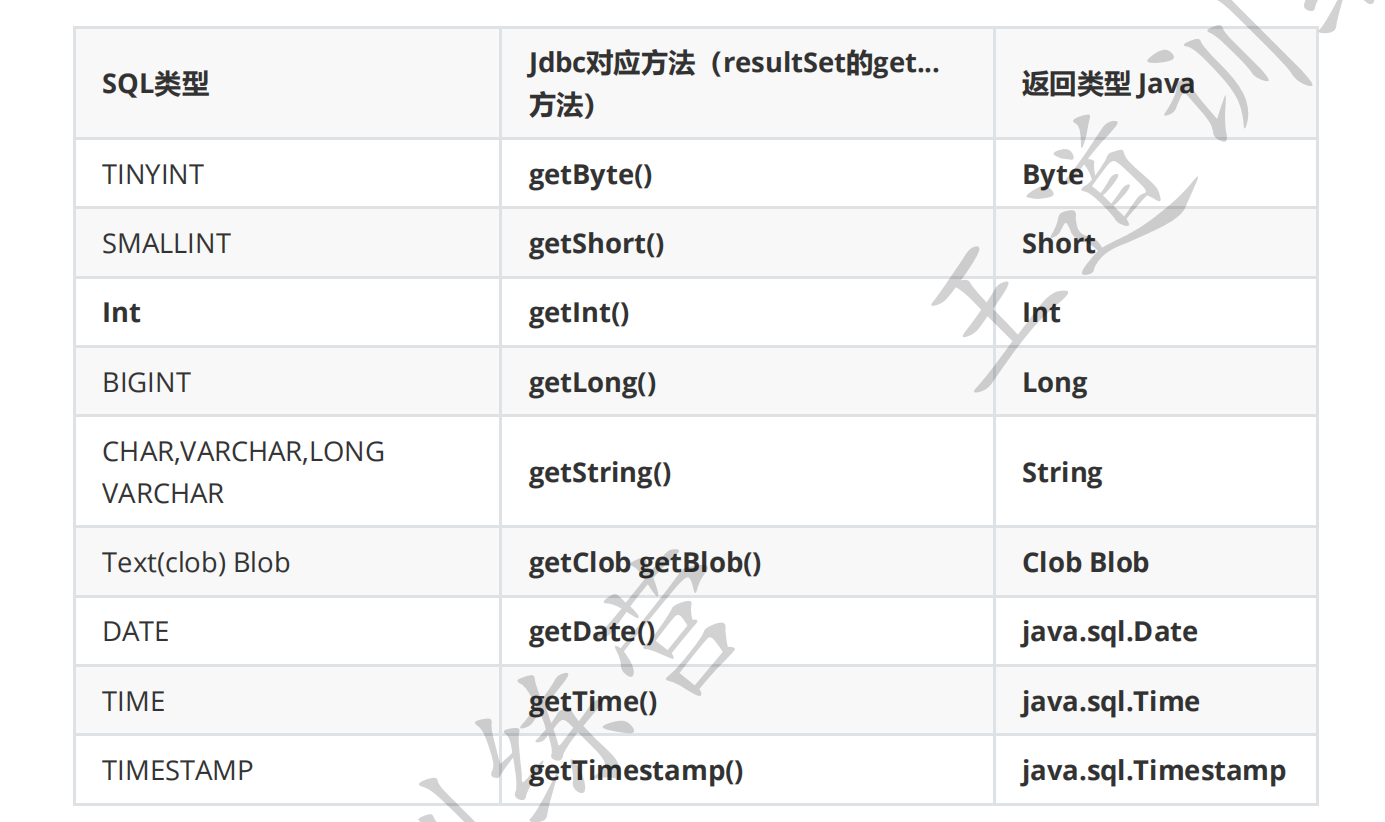Screen dimensions: 1385x822
Task: Click 'Int' in the return type column
Action: tap(1155, 312)
